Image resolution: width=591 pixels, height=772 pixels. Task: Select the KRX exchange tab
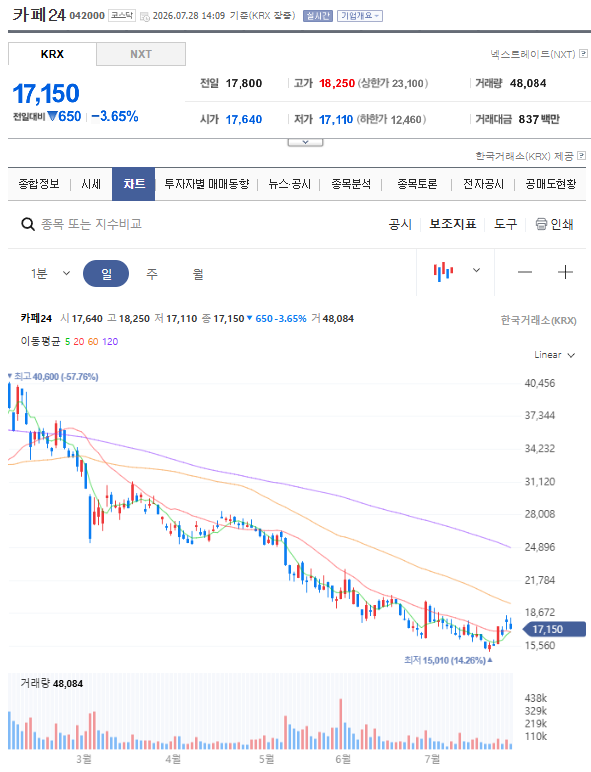[52, 54]
